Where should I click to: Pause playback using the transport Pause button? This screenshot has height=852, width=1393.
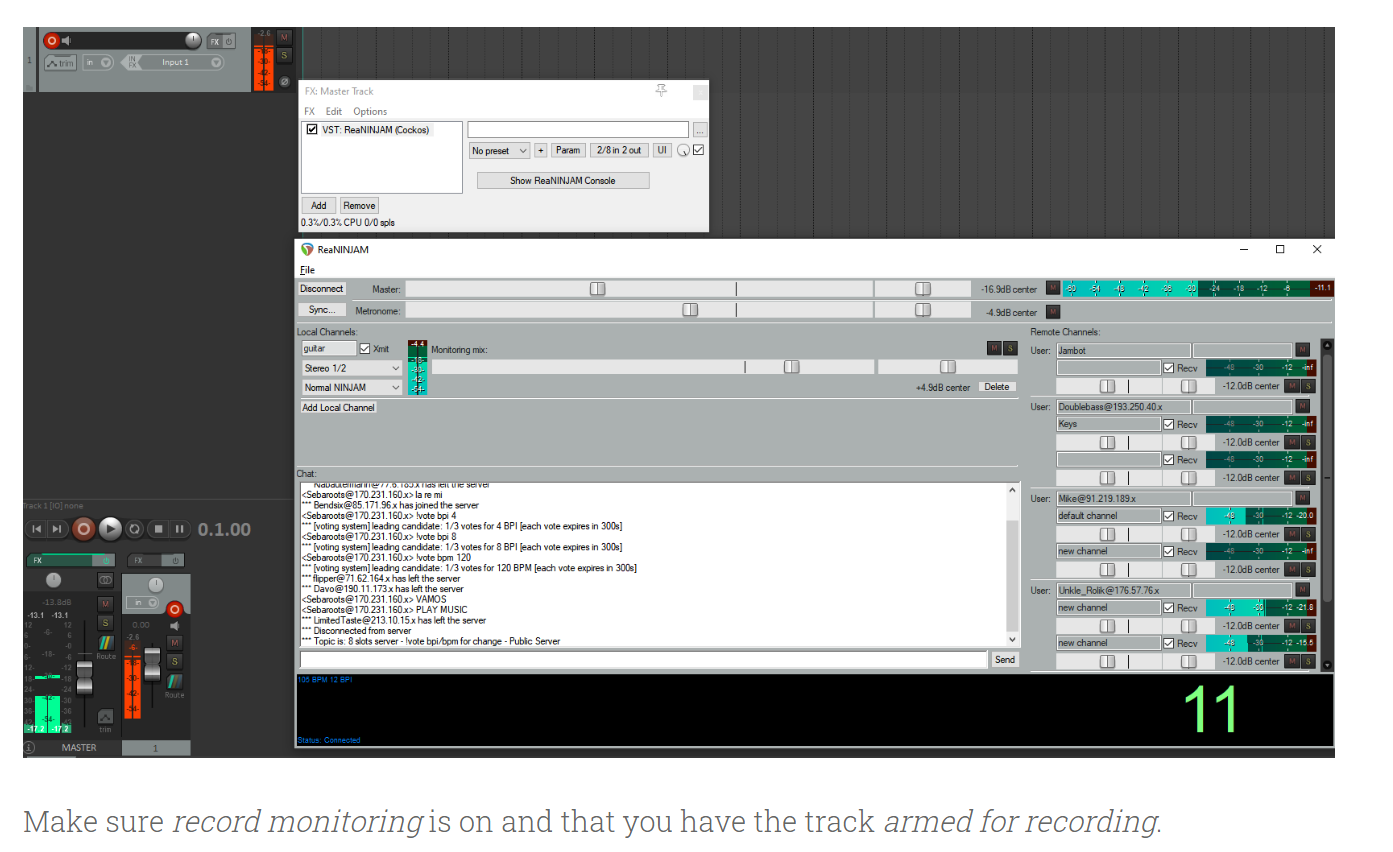pyautogui.click(x=179, y=529)
